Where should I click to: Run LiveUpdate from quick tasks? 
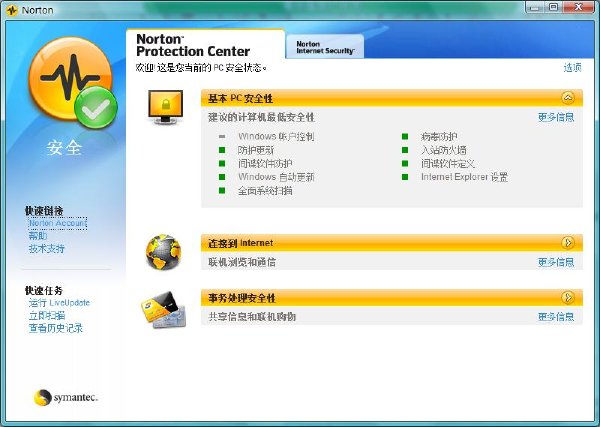click(x=59, y=303)
